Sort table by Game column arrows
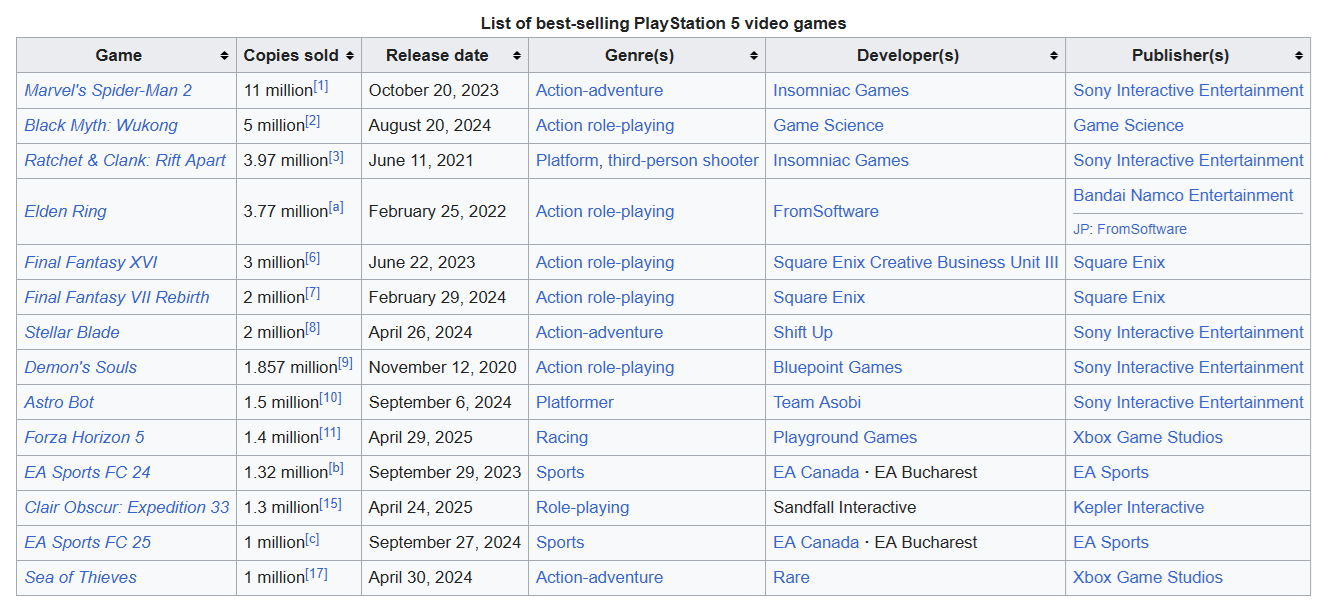 pos(224,56)
